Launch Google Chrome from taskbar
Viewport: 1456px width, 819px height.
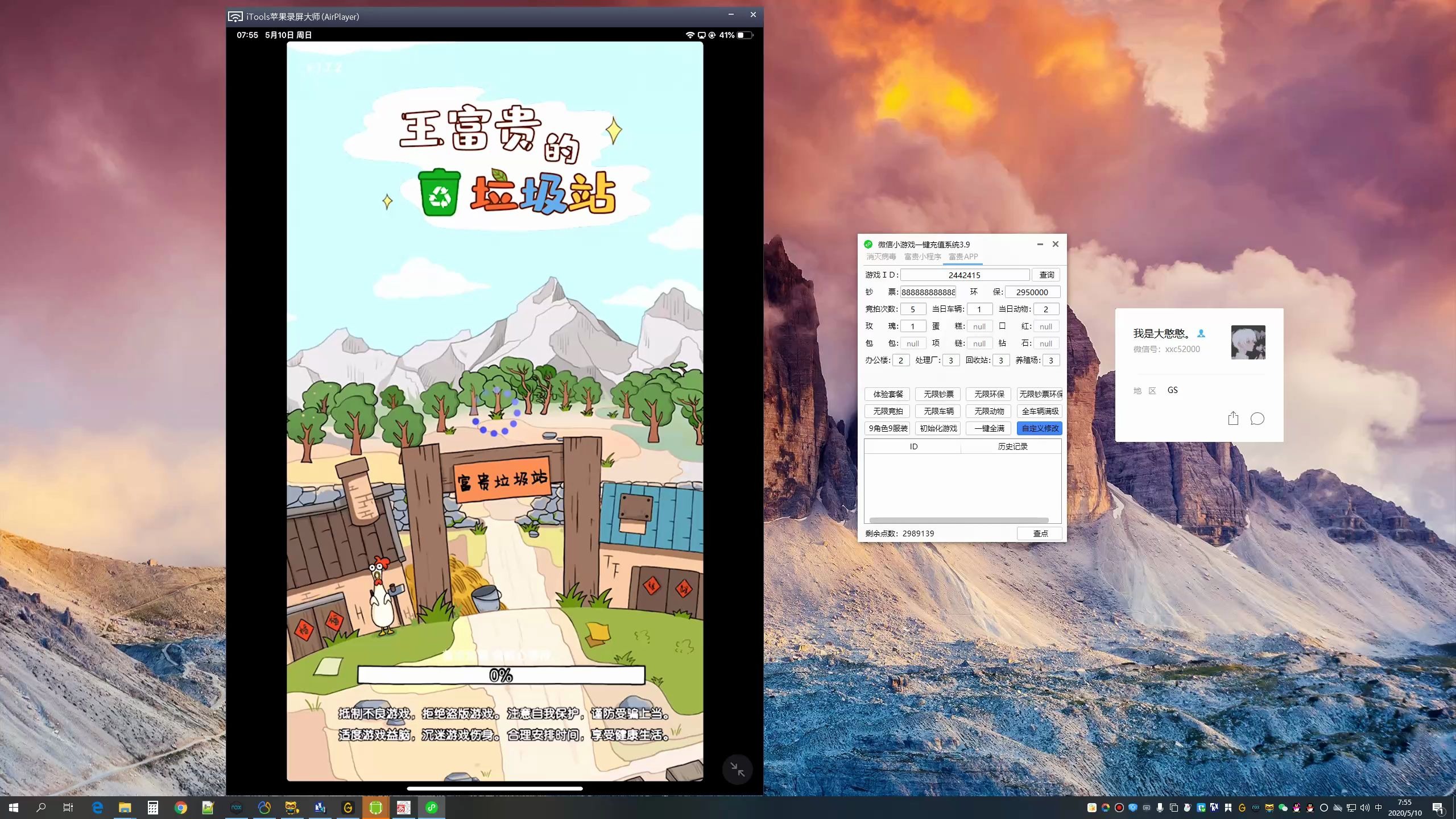[x=180, y=808]
